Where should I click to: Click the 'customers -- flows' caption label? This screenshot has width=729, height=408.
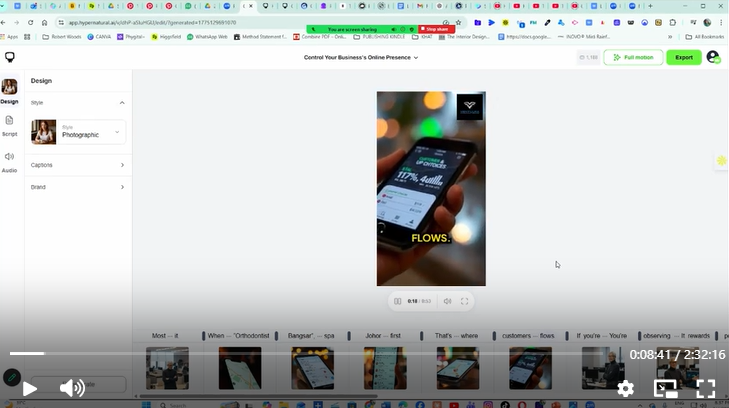click(x=528, y=336)
